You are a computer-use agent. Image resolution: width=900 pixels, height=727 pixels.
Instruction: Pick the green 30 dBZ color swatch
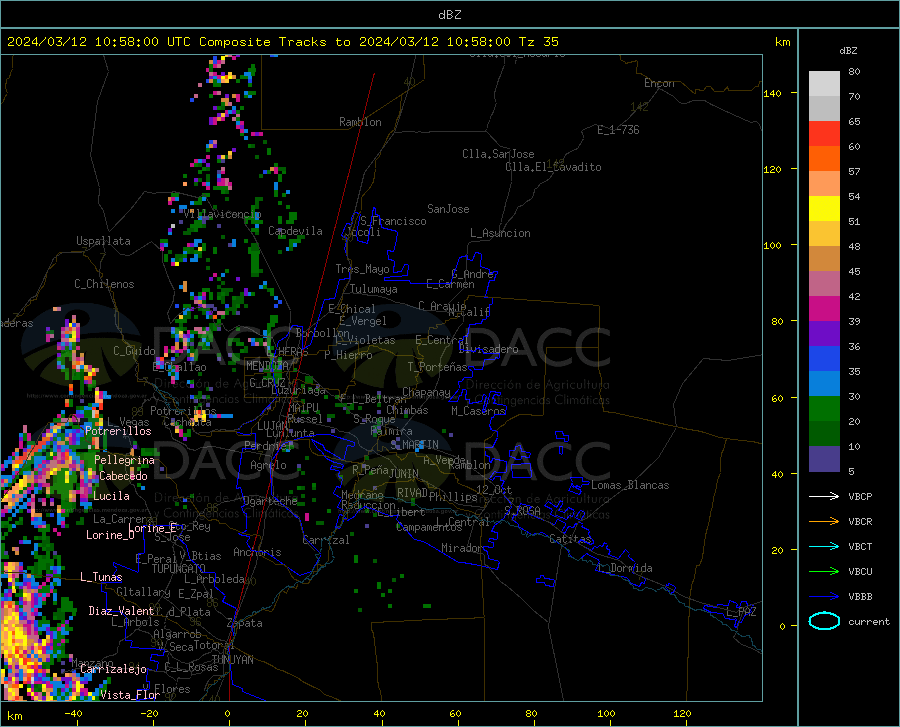[x=824, y=409]
